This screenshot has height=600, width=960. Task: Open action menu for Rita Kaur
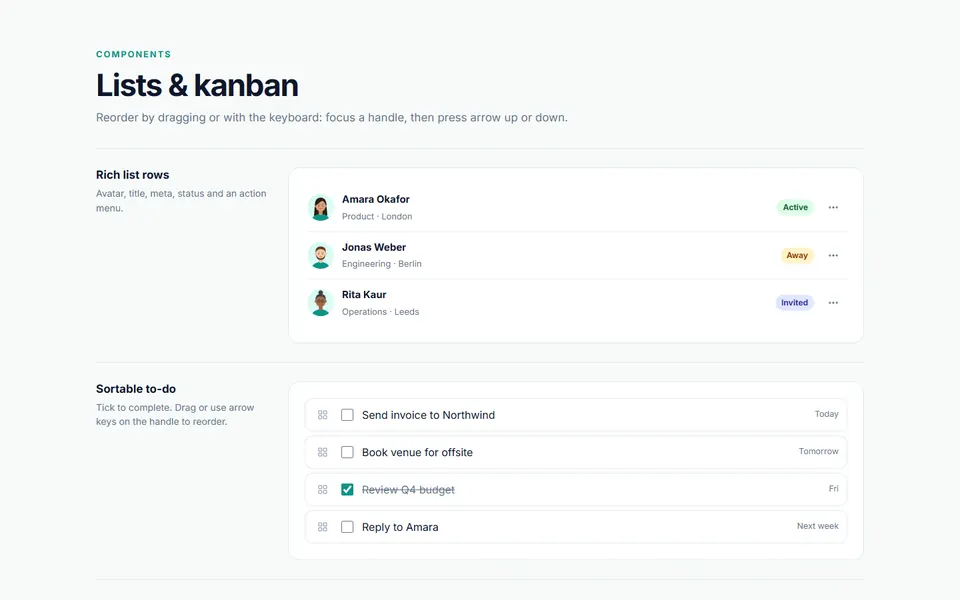click(833, 302)
